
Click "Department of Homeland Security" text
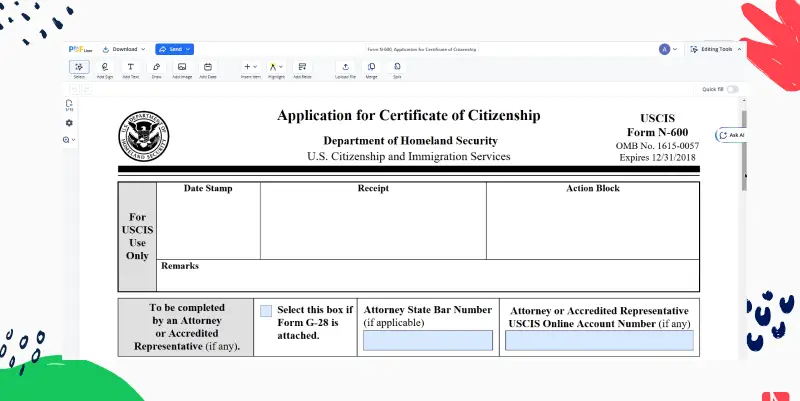click(410, 141)
